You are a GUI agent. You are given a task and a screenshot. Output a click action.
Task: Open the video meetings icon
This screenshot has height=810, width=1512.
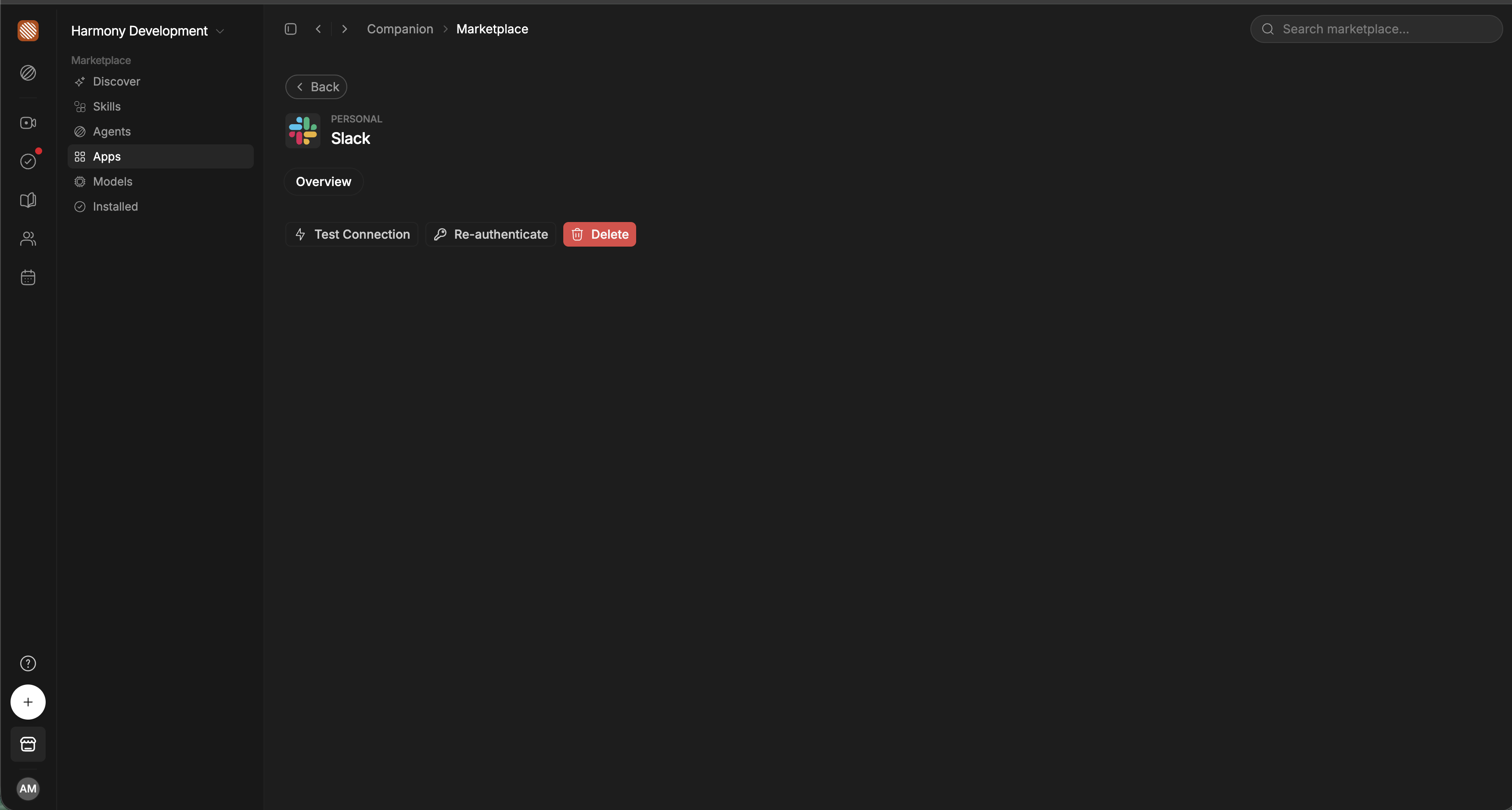[x=28, y=122]
